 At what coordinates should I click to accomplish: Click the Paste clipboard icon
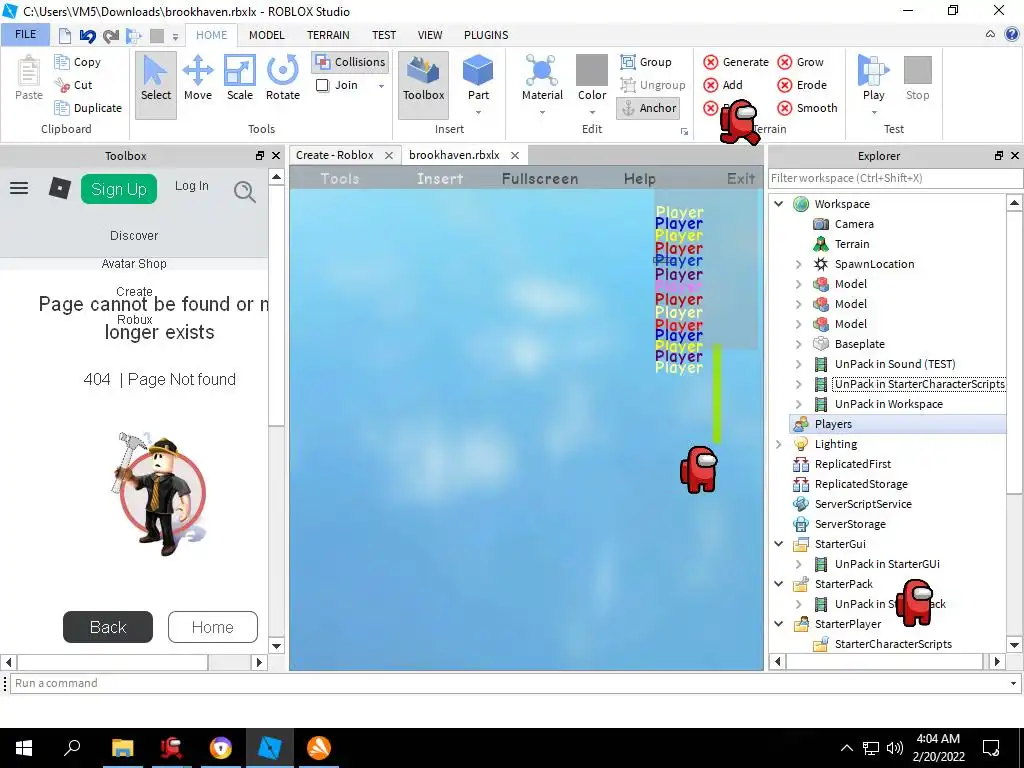click(29, 78)
